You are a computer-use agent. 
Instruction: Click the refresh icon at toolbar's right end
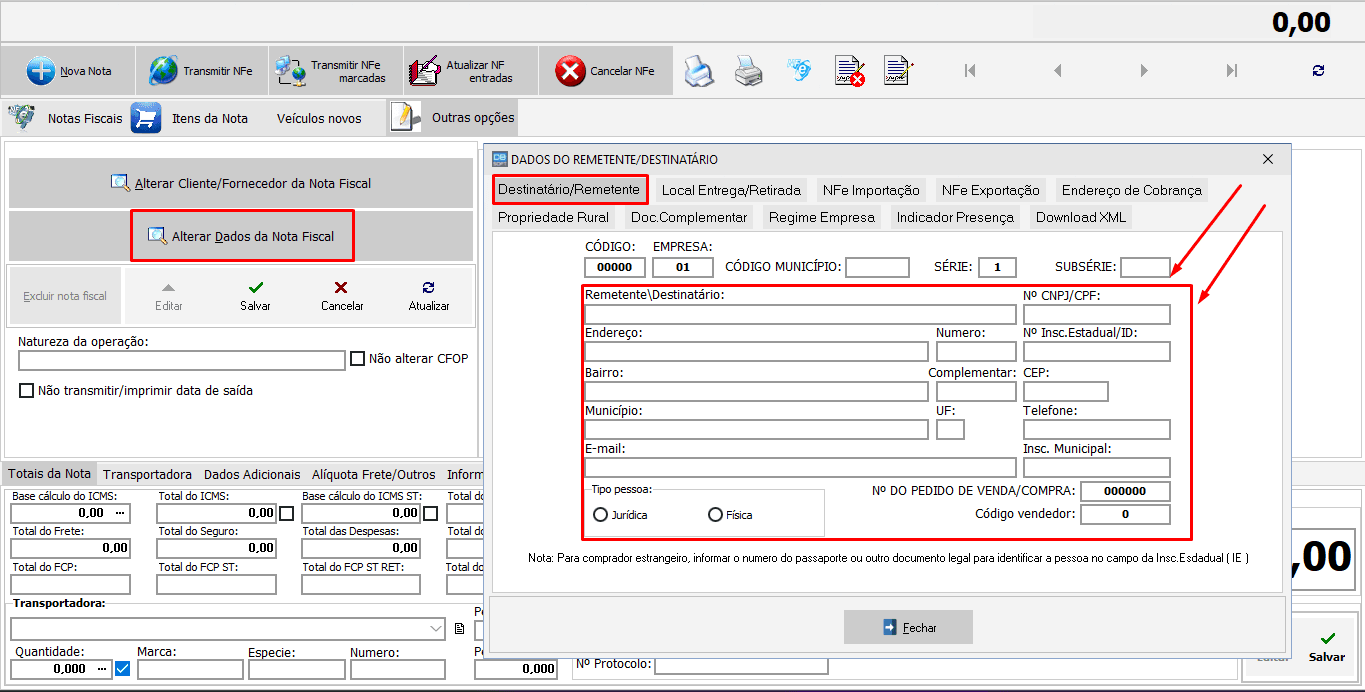point(1318,71)
